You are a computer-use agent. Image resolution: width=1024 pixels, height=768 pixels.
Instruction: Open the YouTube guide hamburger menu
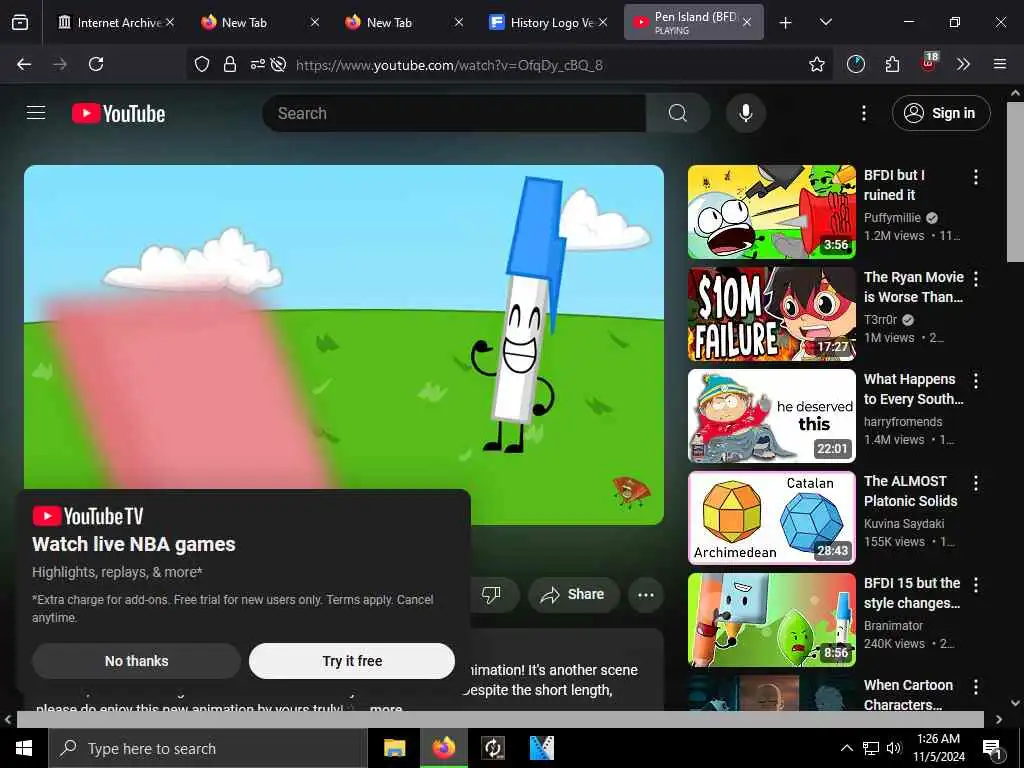tap(36, 113)
